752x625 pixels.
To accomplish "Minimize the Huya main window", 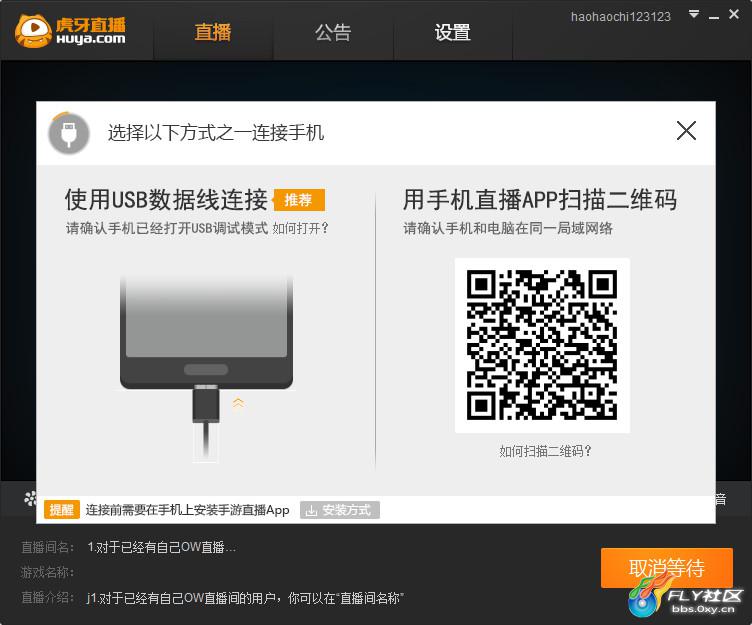I will point(714,16).
